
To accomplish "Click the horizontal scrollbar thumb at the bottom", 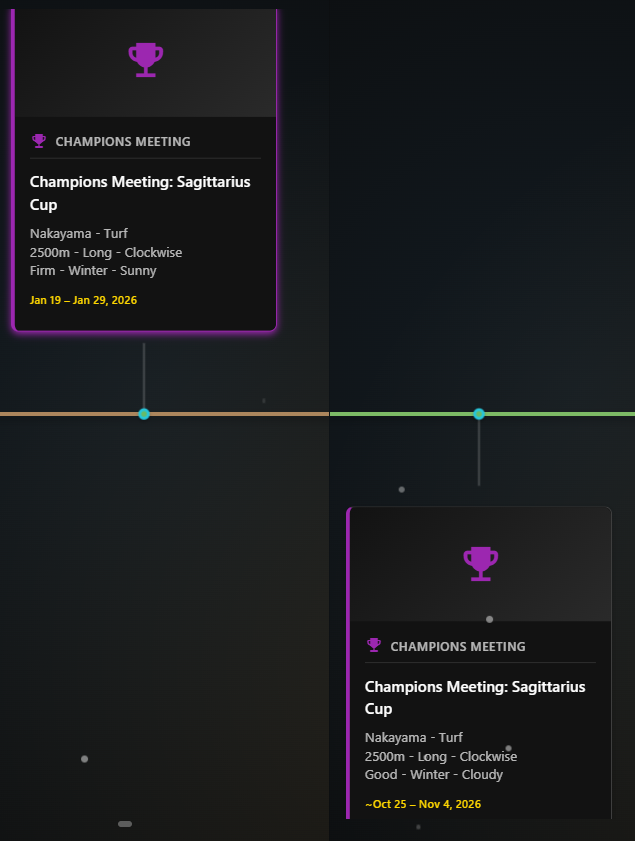I will pyautogui.click(x=125, y=824).
